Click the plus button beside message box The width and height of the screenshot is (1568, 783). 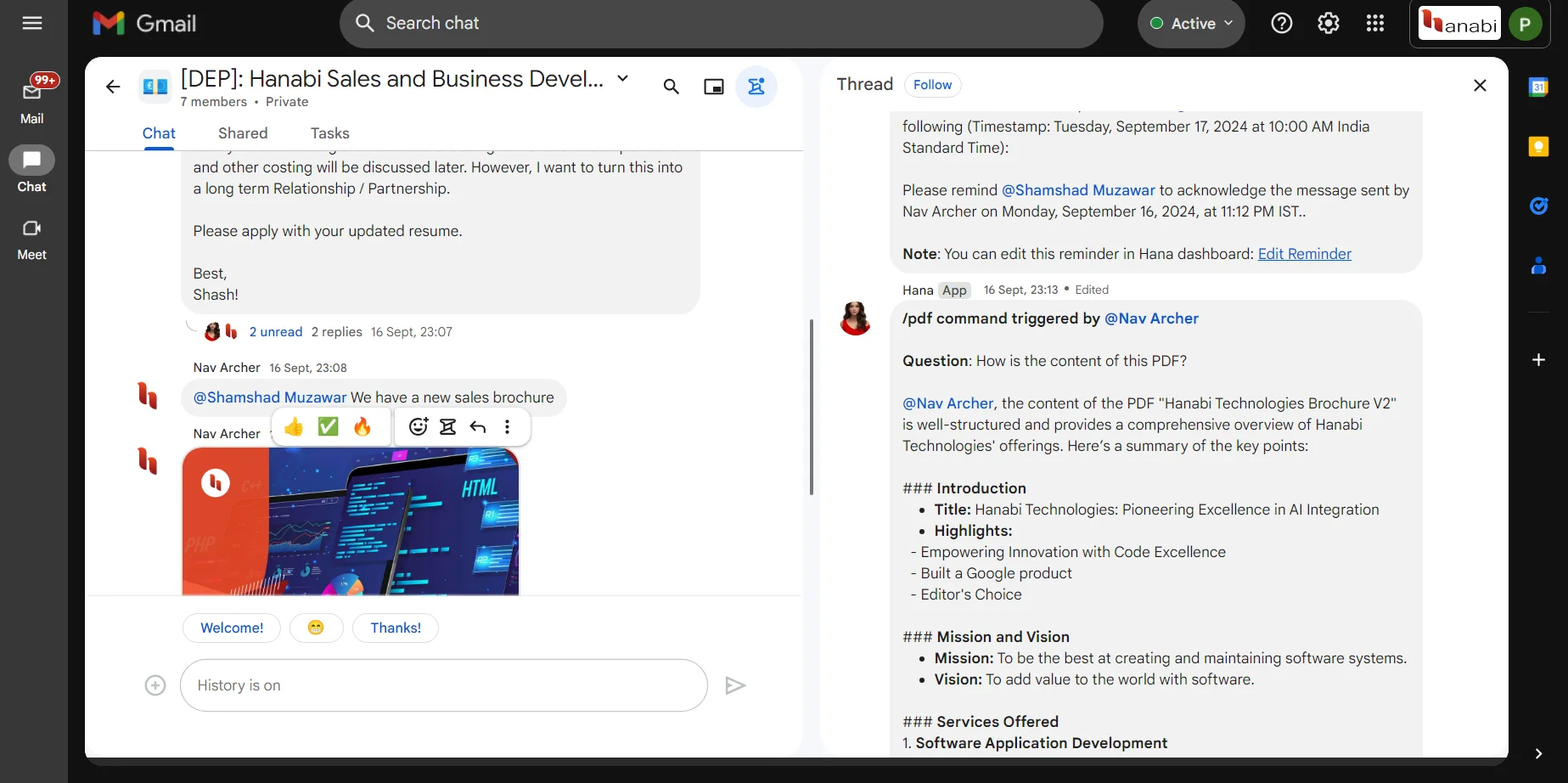coord(155,685)
